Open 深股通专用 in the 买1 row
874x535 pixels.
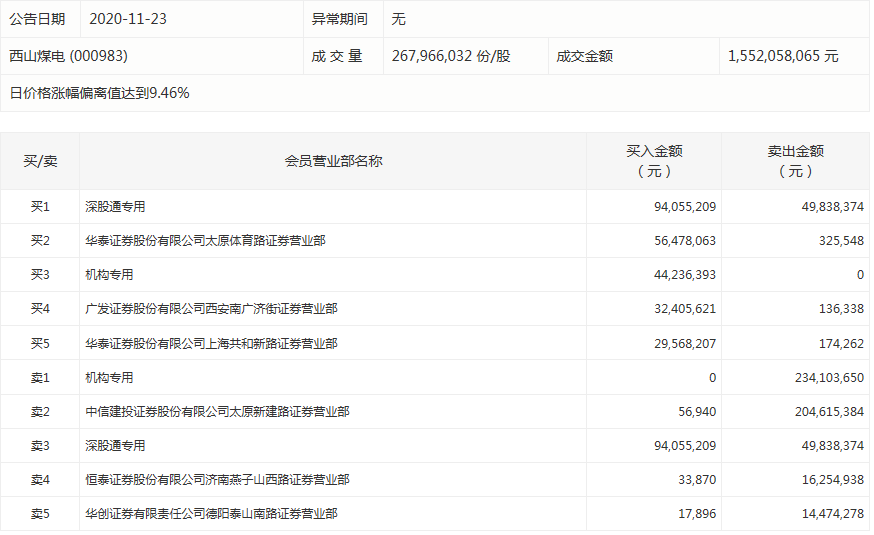tap(115, 207)
